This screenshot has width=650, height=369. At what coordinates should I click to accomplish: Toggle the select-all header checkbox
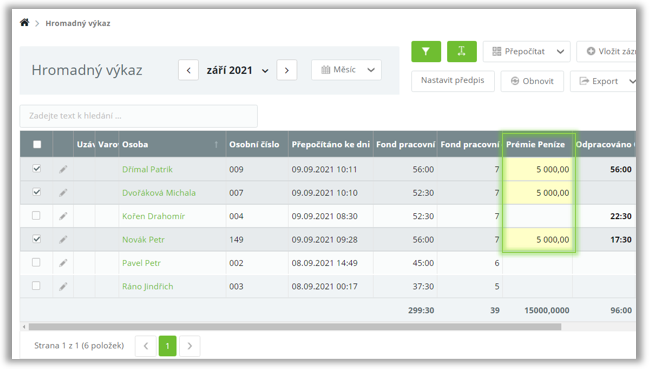37,144
